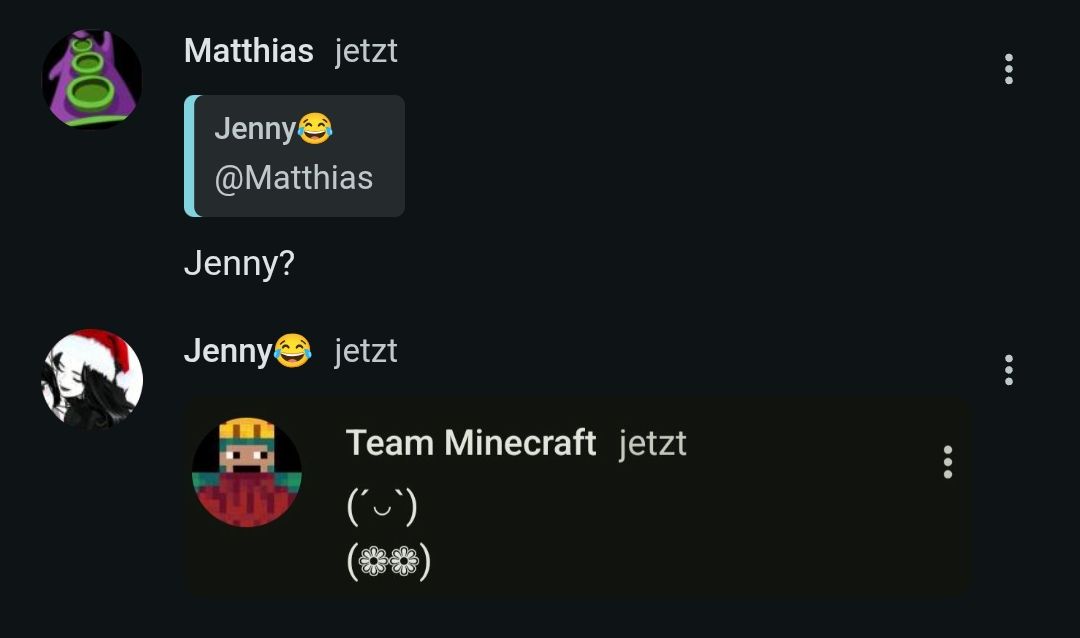This screenshot has height=638, width=1080.
Task: Open Jenny's profile via her username header
Action: click(x=228, y=351)
